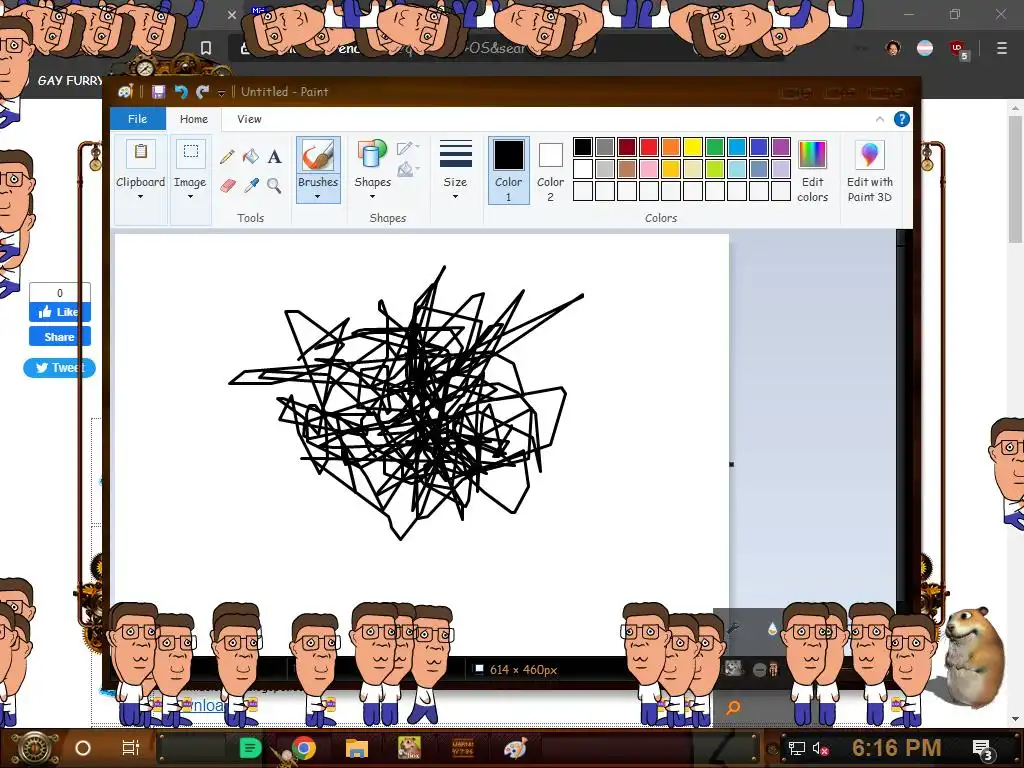Viewport: 1024px width, 768px height.
Task: Click the Brushes tool icon
Action: click(318, 157)
